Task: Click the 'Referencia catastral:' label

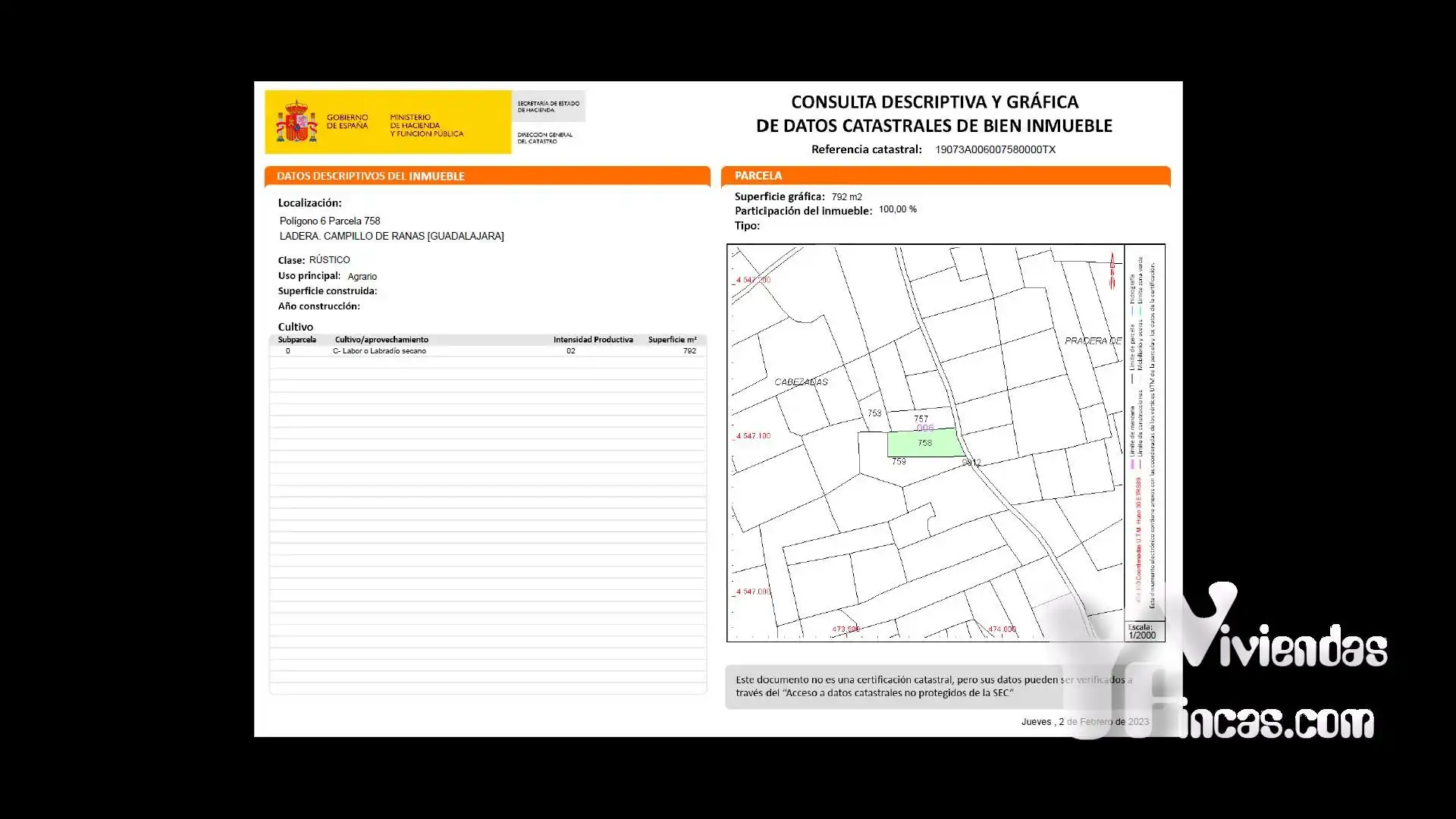Action: (867, 149)
